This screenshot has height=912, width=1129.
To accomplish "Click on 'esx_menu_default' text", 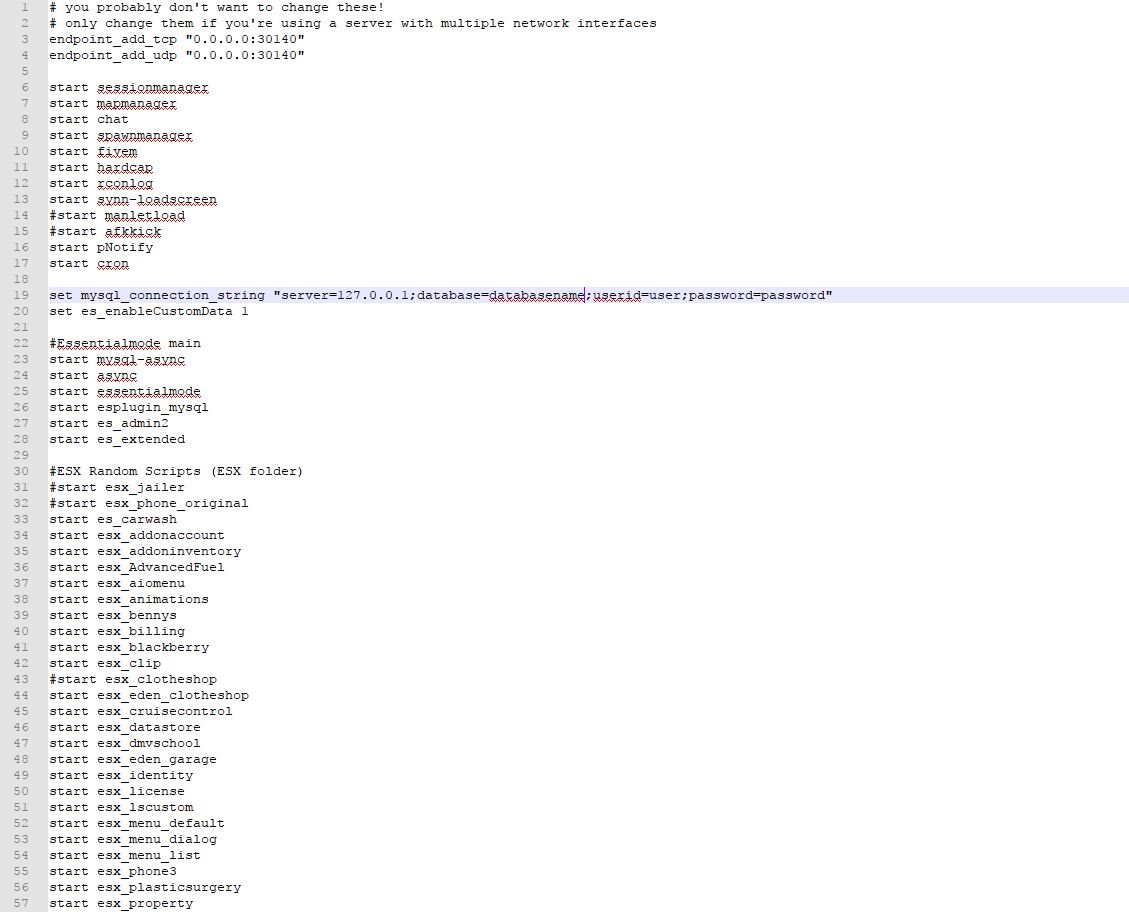I will pyautogui.click(x=161, y=823).
